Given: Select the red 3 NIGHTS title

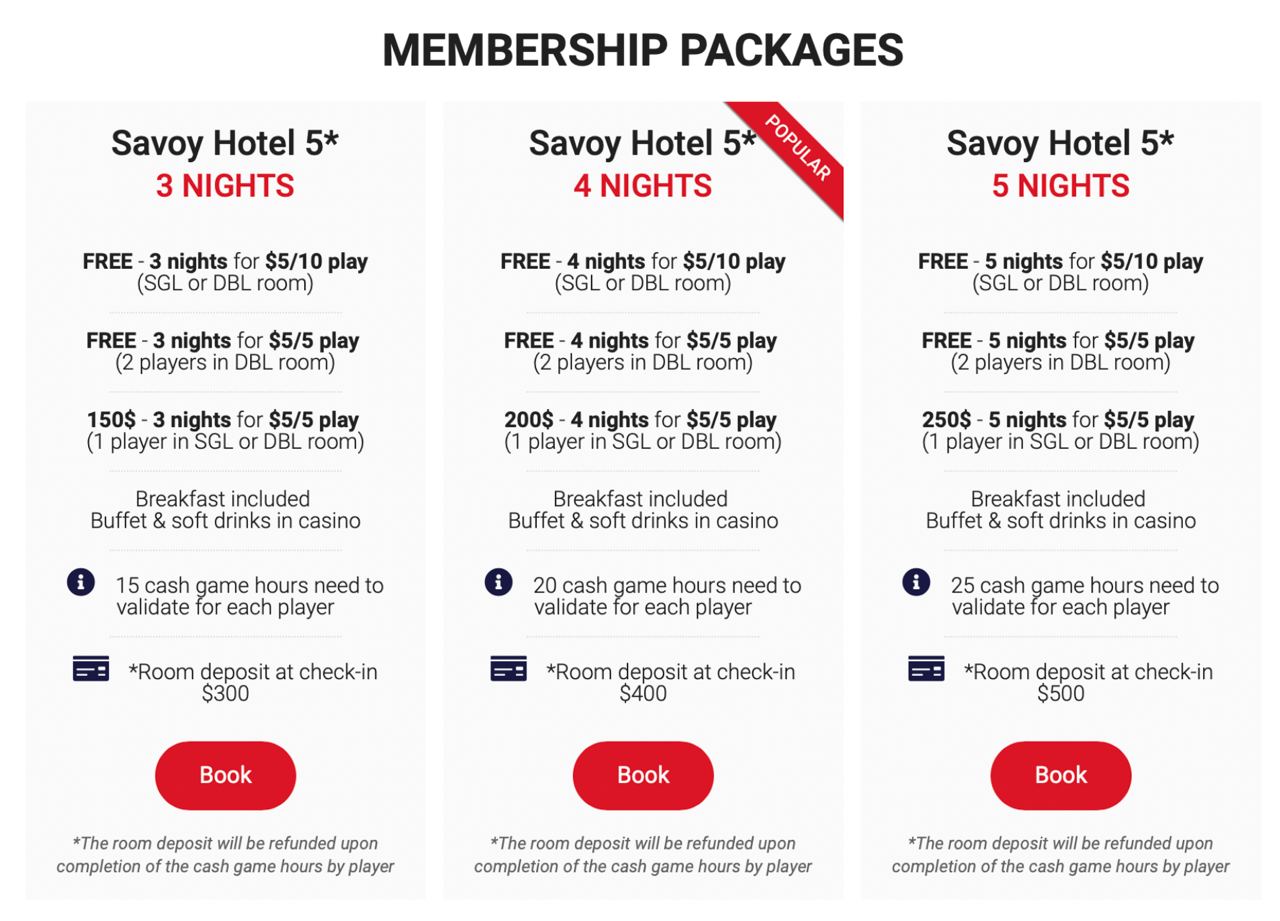Looking at the screenshot, I should click(225, 186).
